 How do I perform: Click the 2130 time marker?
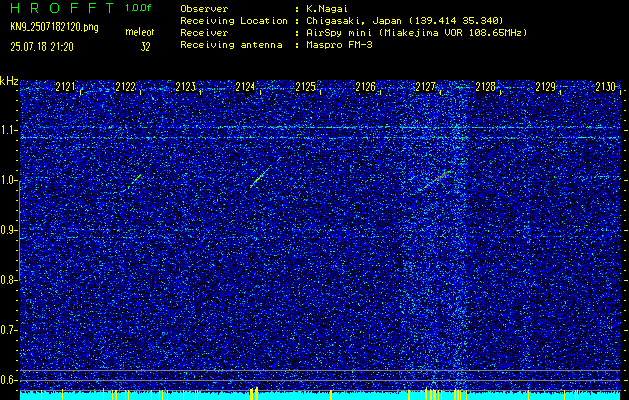(605, 87)
